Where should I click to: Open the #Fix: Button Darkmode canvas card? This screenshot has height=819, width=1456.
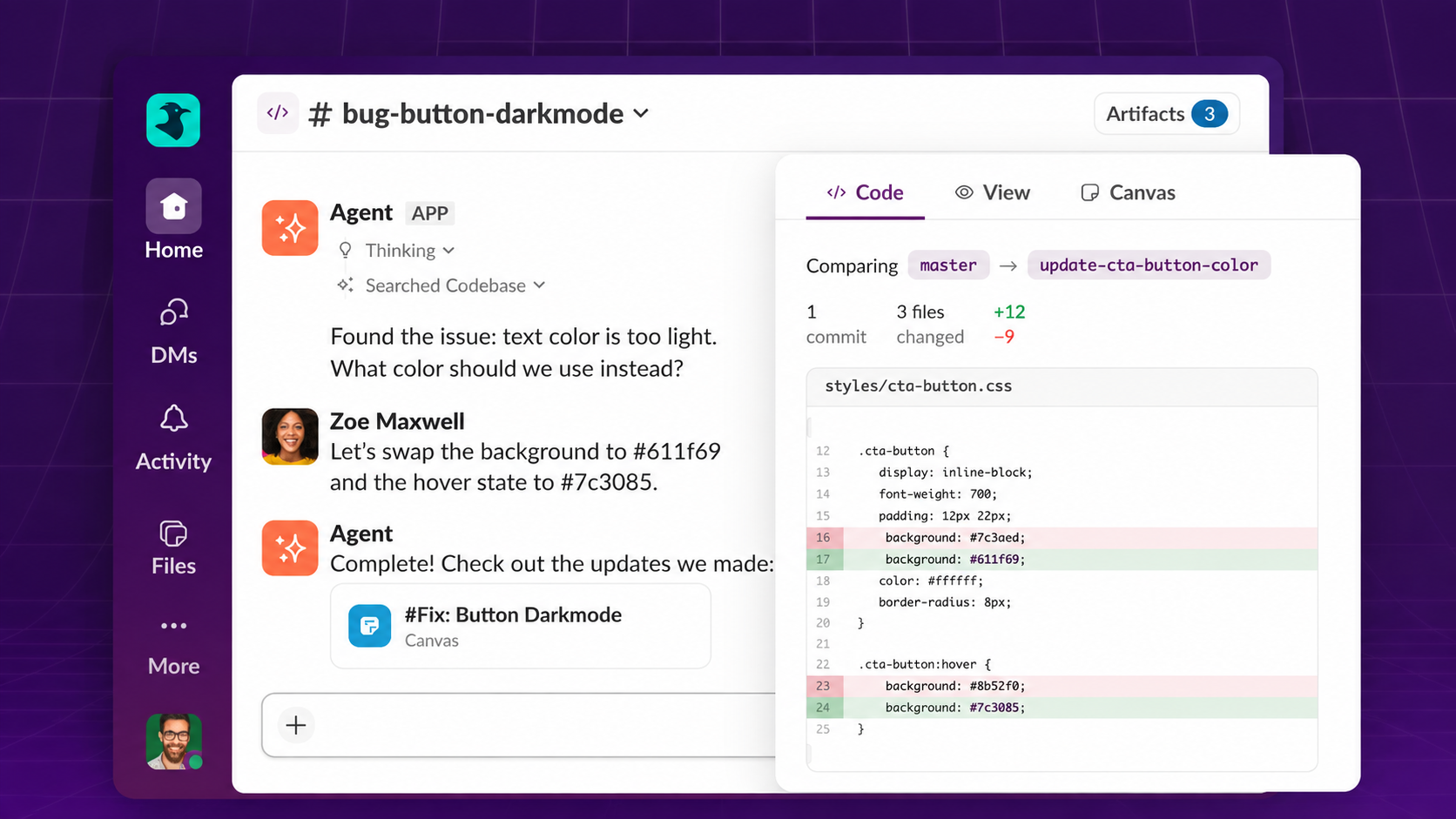521,627
